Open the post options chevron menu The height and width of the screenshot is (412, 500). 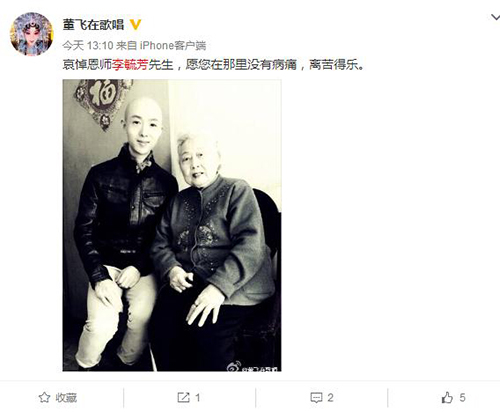[495, 17]
